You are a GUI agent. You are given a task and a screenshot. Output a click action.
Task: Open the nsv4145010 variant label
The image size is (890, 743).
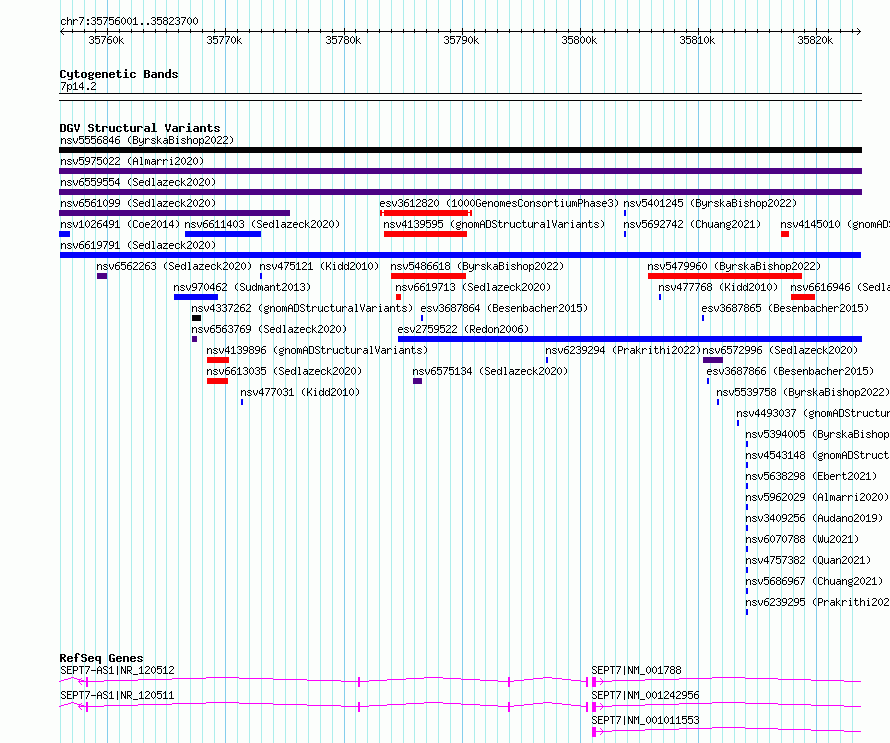tap(834, 224)
